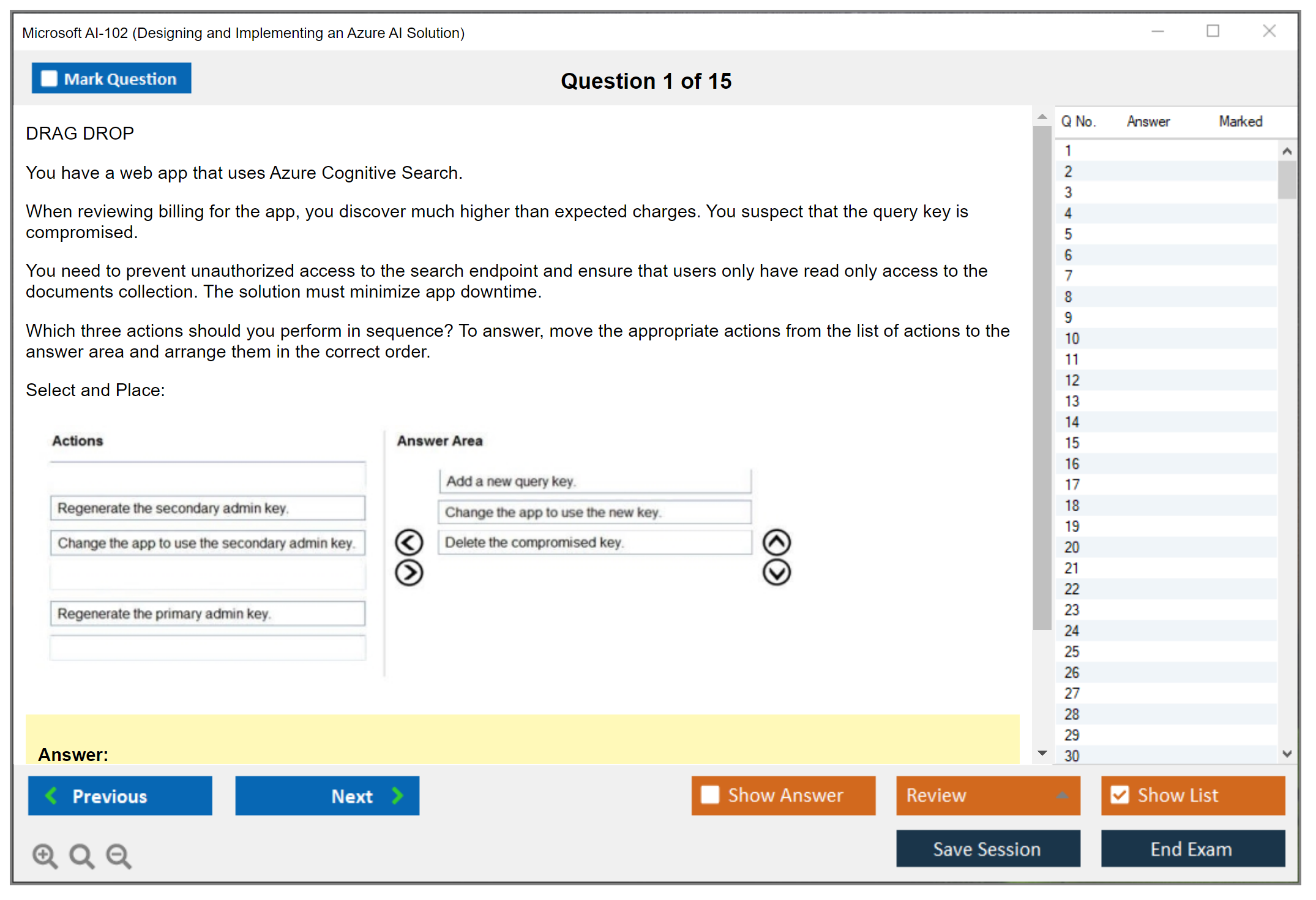Screen dimensions: 1316x900
Task: Click the move-left circular arrow icon
Action: (409, 542)
